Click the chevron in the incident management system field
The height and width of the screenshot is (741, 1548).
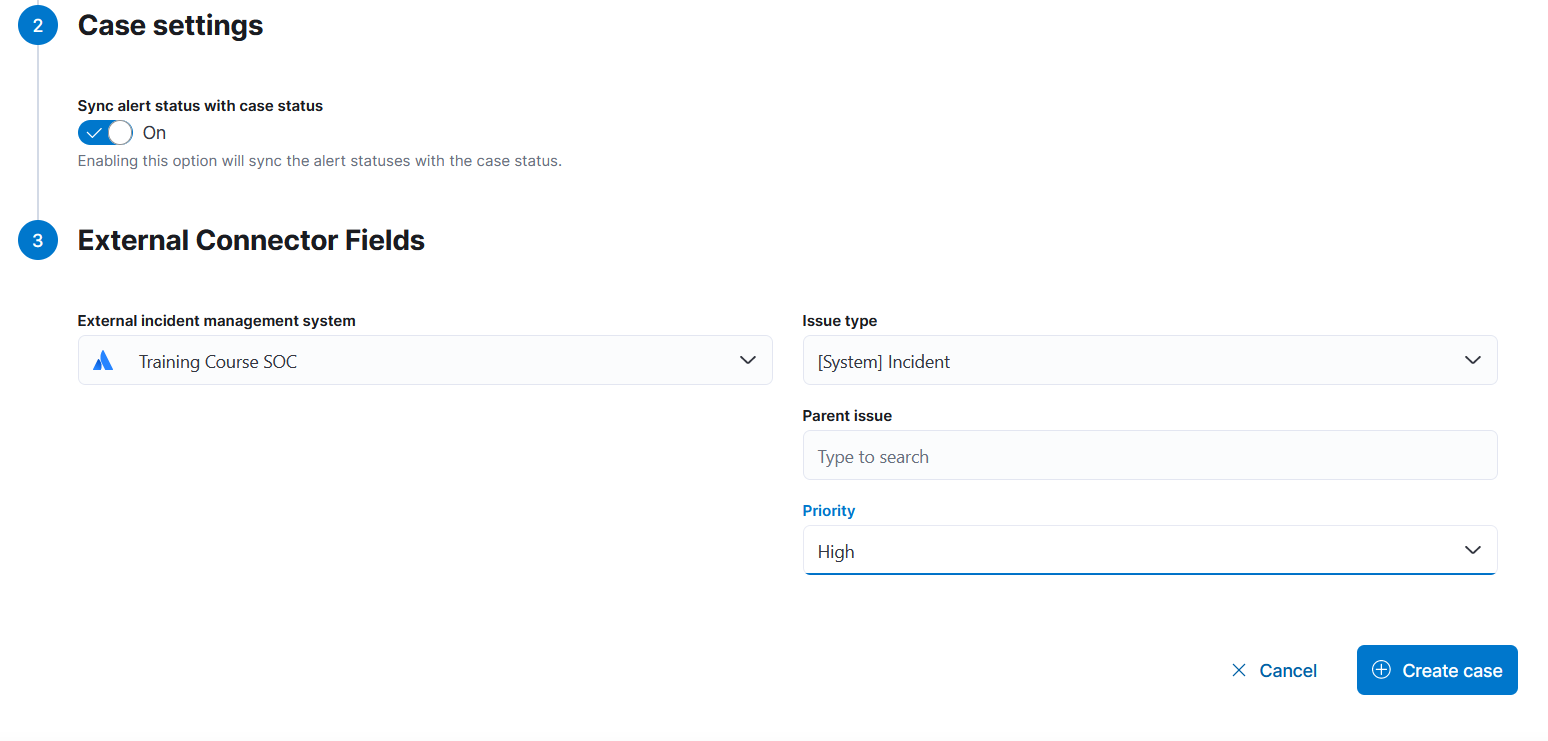(747, 360)
